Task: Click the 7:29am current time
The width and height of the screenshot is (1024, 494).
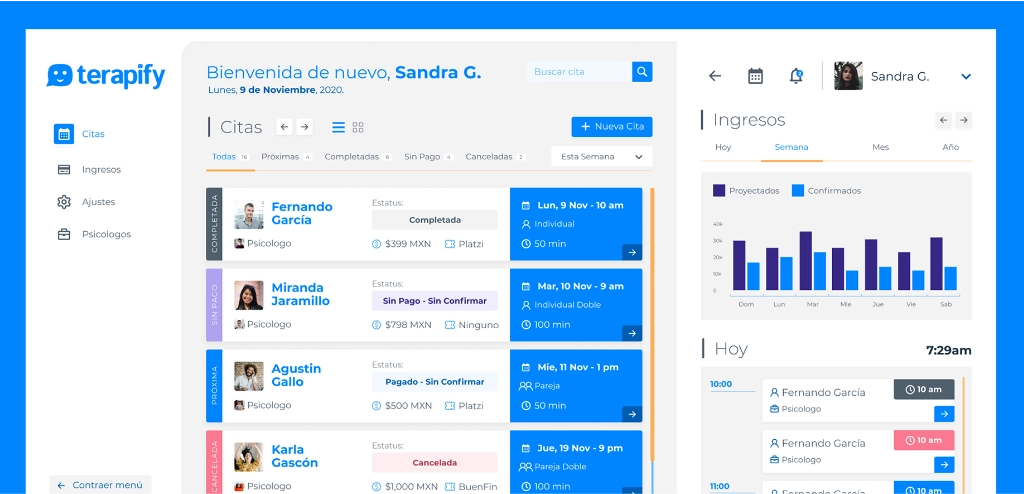Action: click(948, 350)
